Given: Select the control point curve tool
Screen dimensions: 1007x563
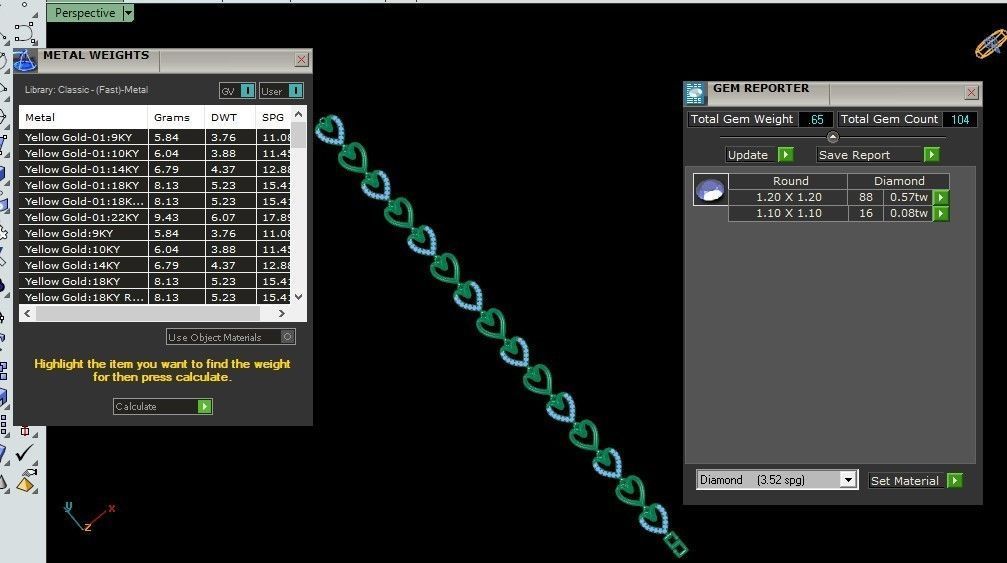Looking at the screenshot, I should (x=24, y=33).
